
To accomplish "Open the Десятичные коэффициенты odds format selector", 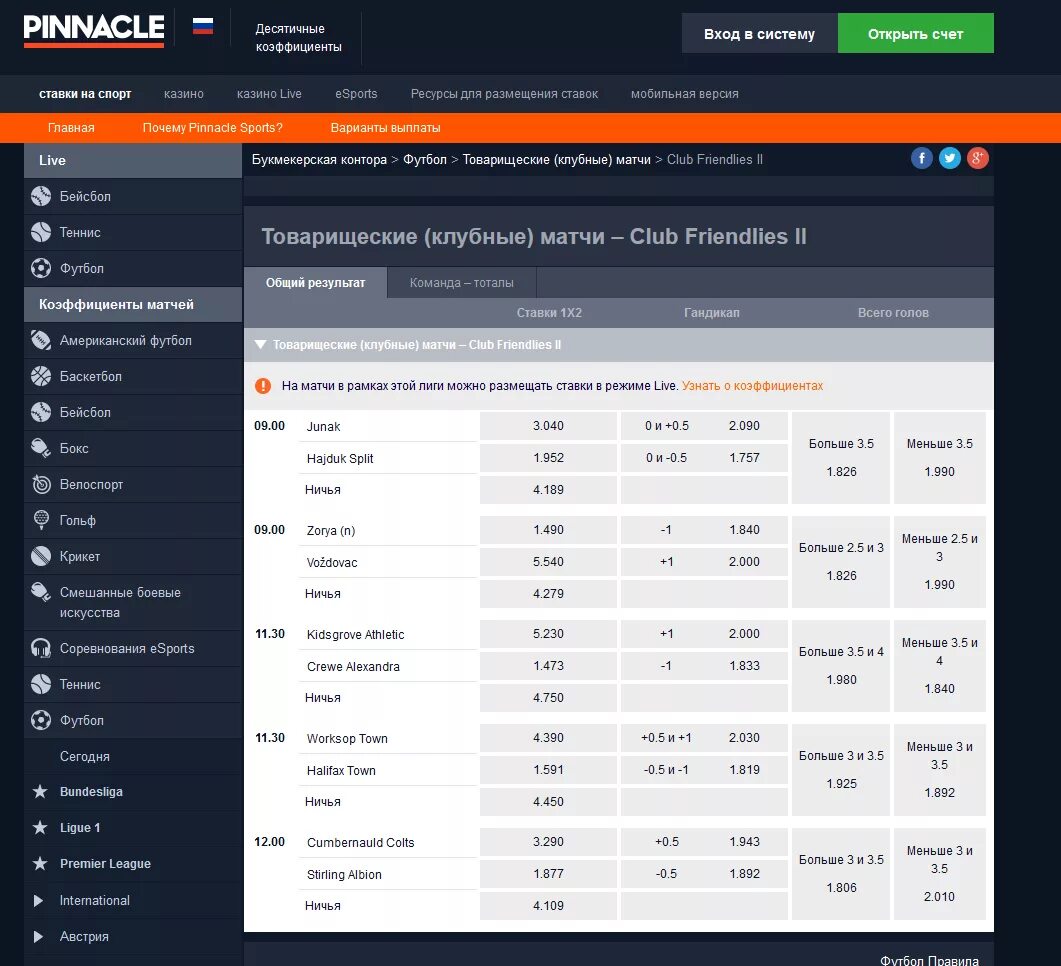I will point(298,38).
